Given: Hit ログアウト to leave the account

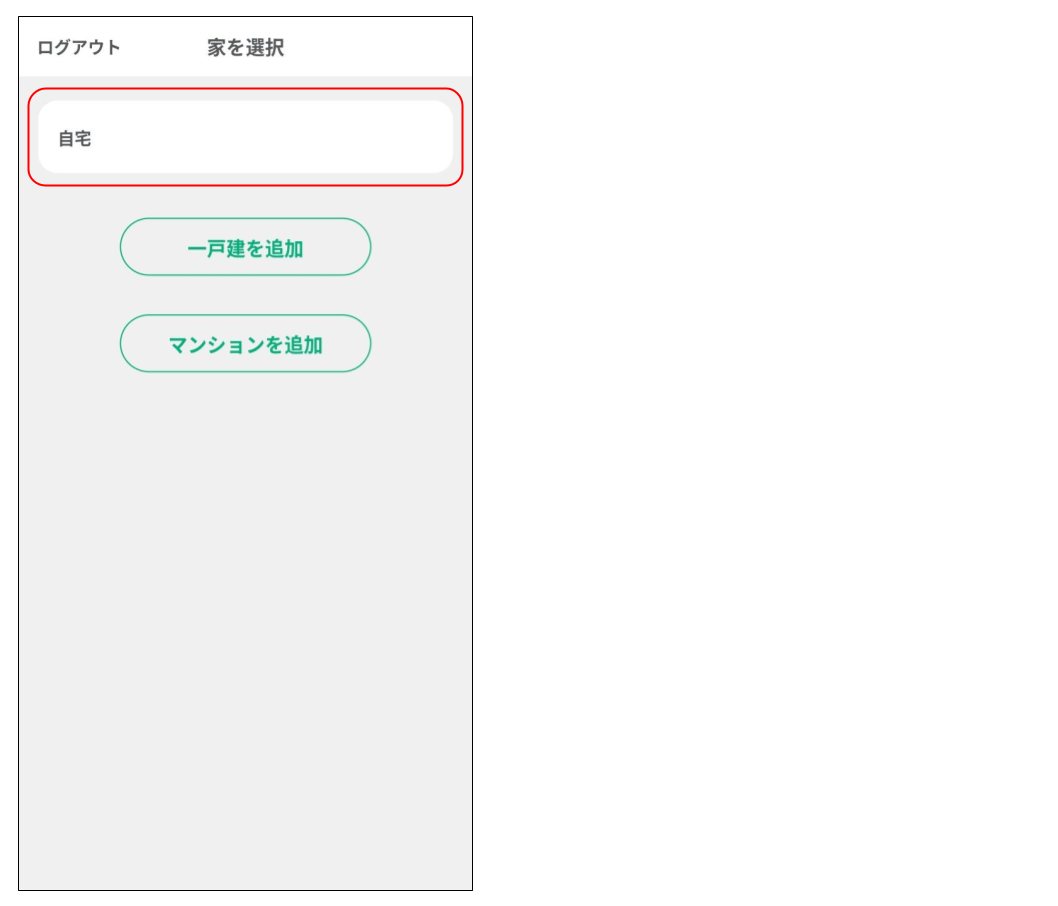Looking at the screenshot, I should click(x=79, y=48).
